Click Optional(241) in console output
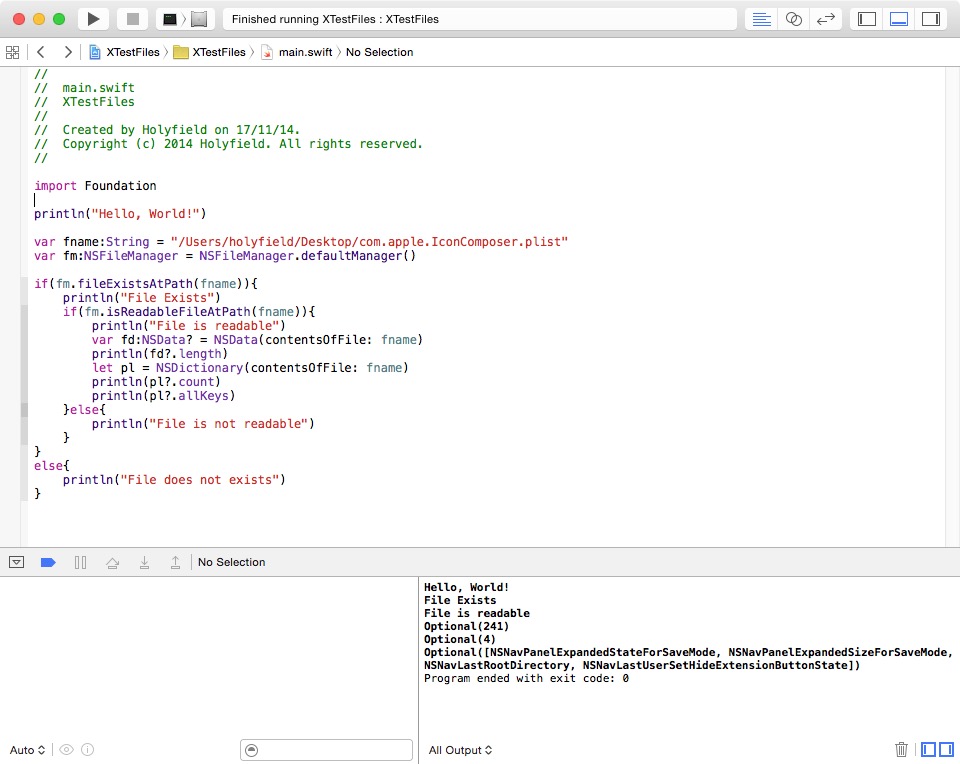 467,626
